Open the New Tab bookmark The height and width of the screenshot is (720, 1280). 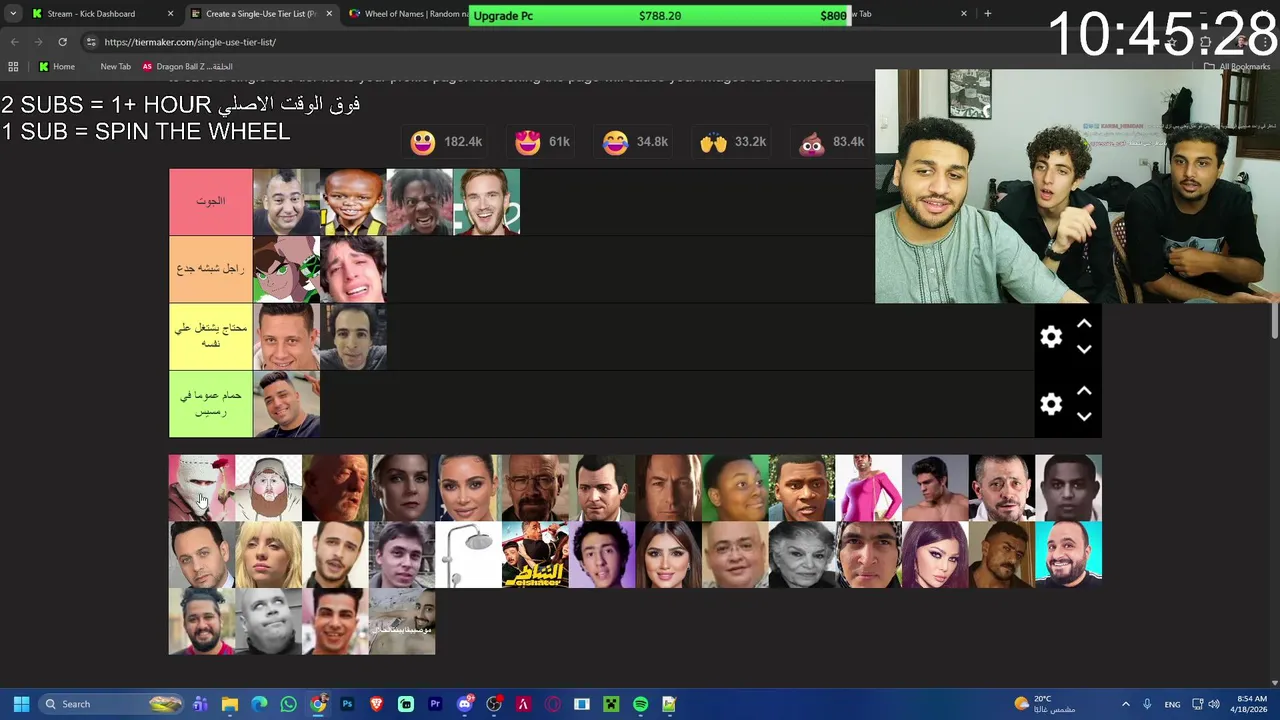coord(115,66)
